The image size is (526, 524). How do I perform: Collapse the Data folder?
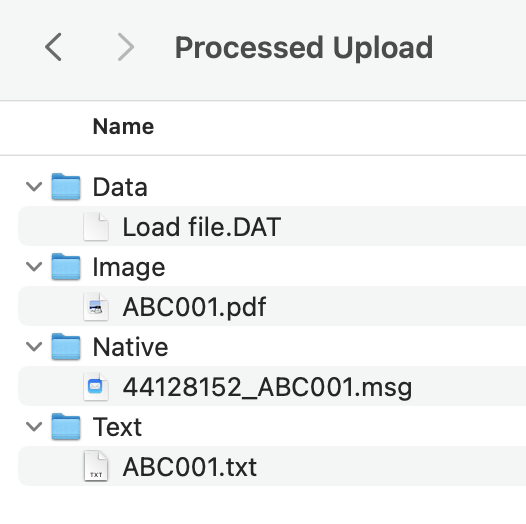(x=34, y=187)
